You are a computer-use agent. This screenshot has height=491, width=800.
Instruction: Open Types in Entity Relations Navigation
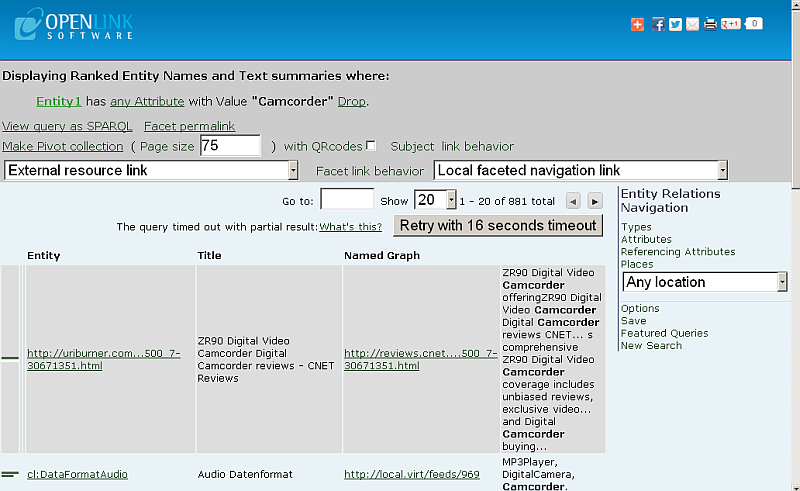tap(636, 227)
